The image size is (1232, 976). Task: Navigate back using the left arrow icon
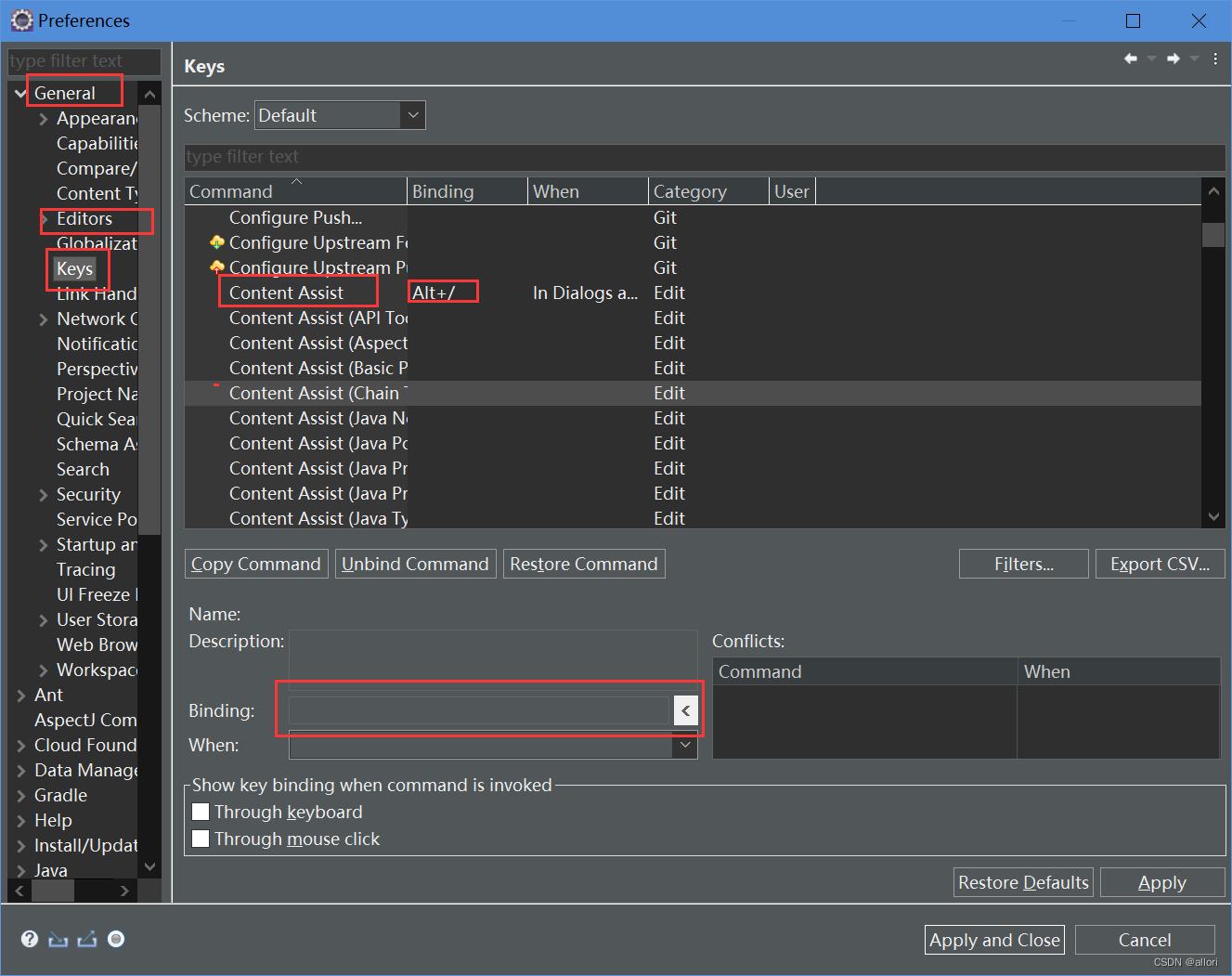click(1130, 58)
